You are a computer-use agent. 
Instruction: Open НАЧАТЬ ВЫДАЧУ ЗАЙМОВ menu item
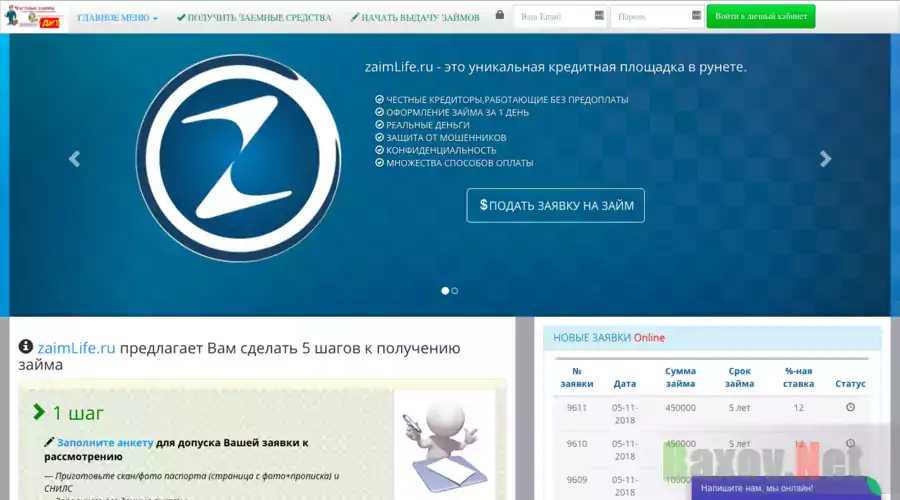415,18
